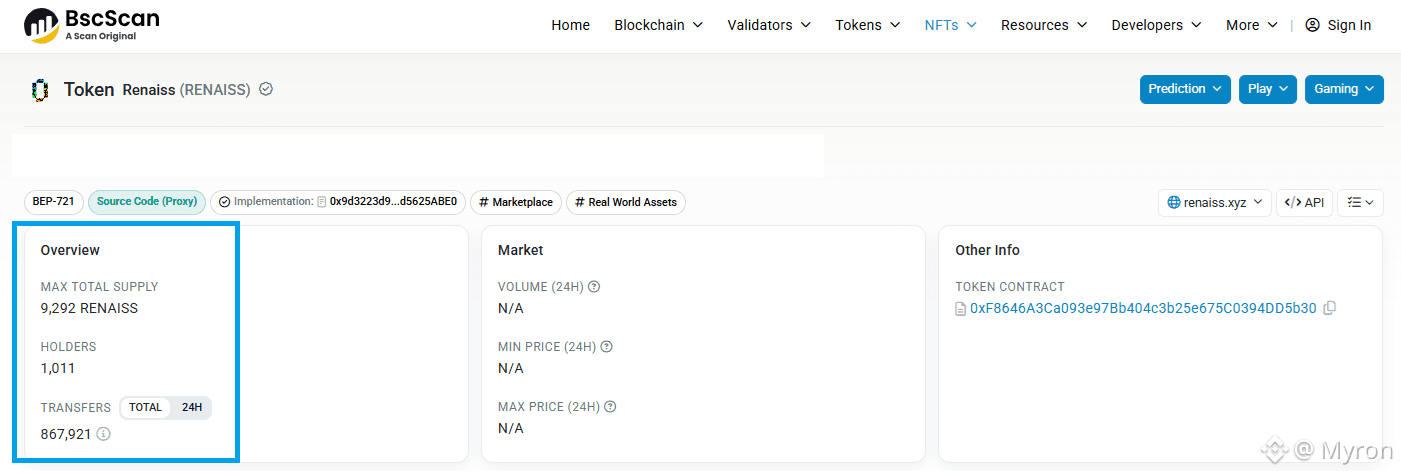Open the Developers dropdown

[1157, 25]
